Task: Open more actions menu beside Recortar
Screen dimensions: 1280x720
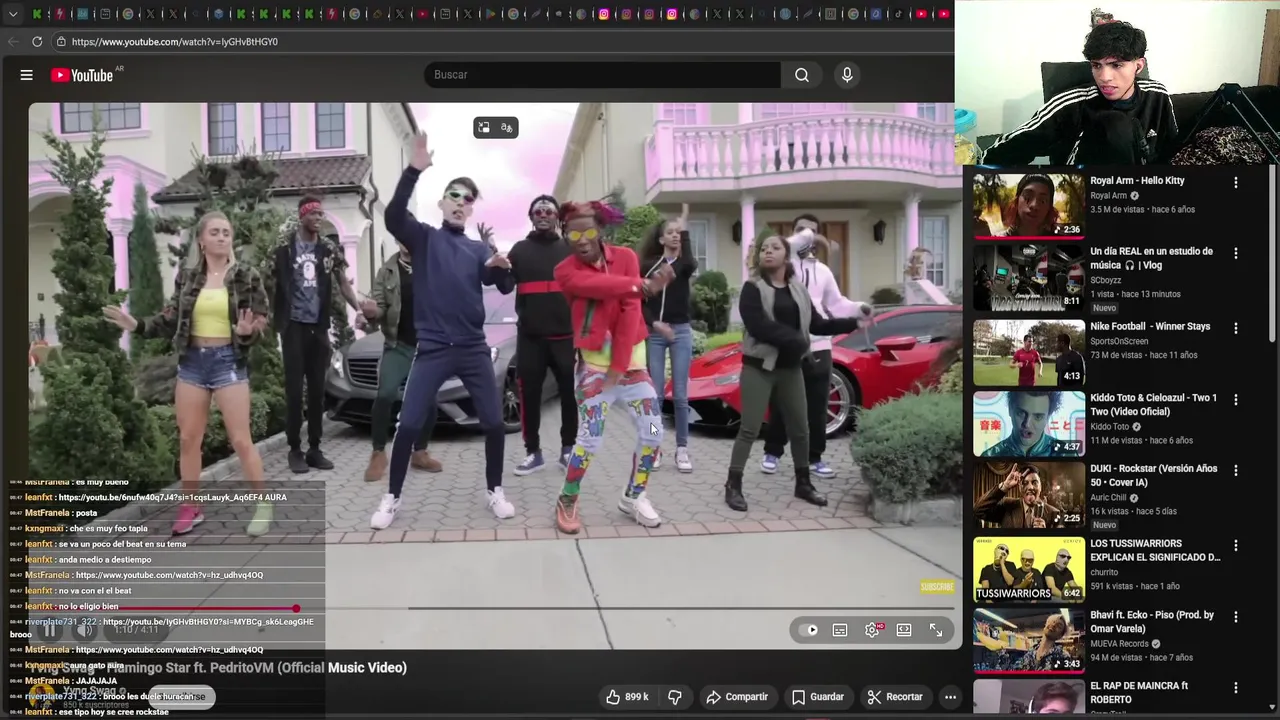Action: click(x=951, y=697)
